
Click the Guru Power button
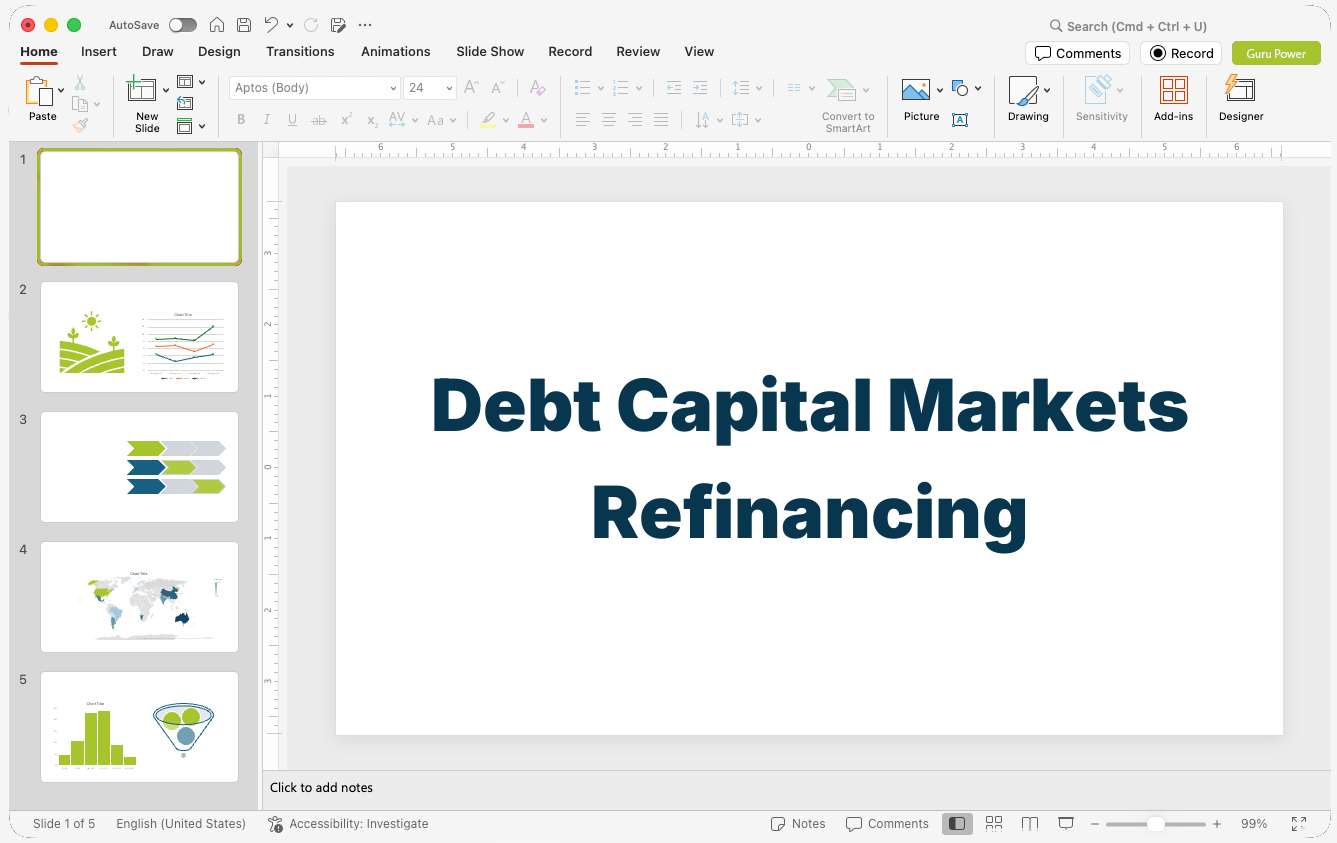pos(1276,53)
